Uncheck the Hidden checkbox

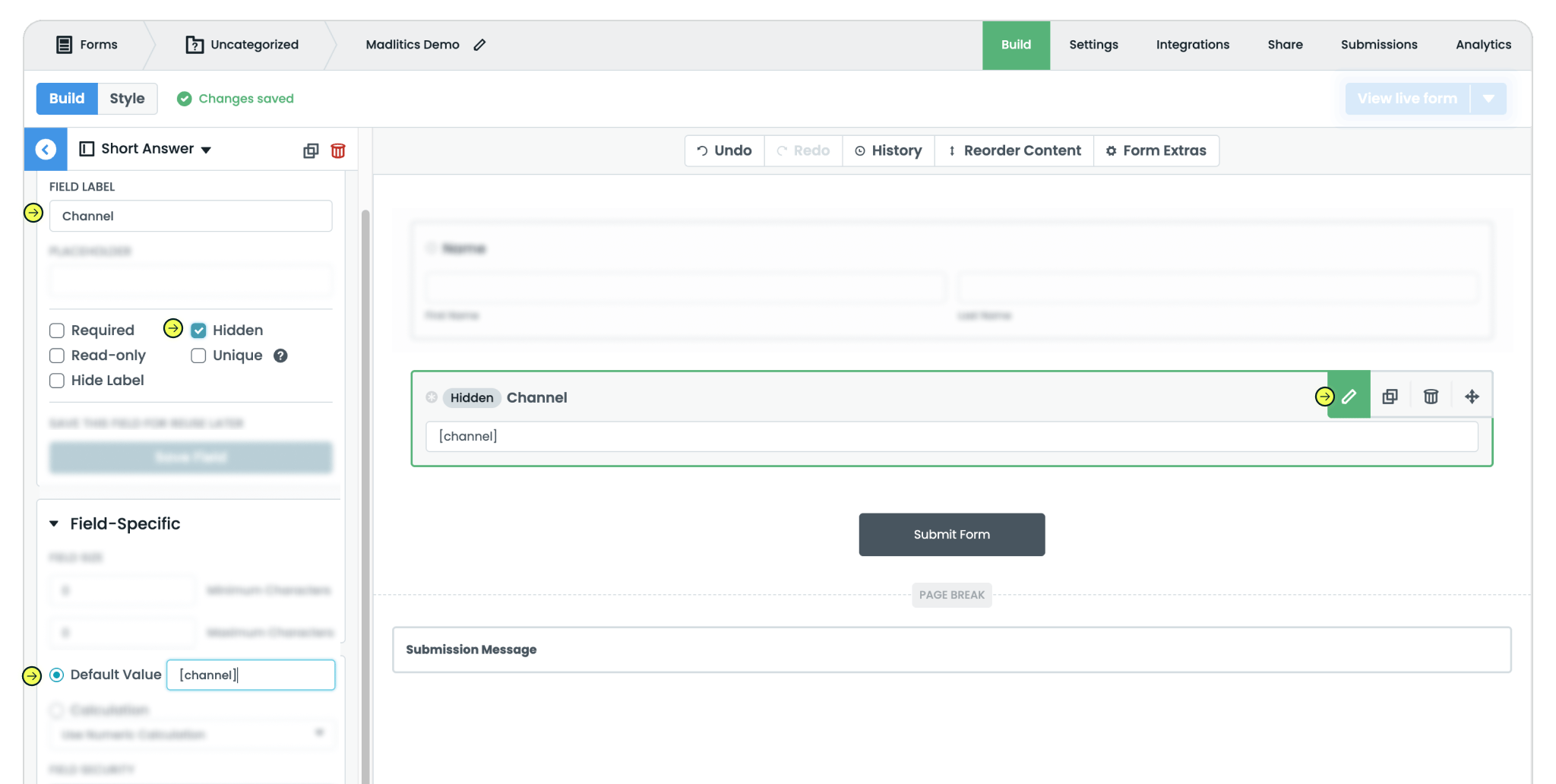(x=198, y=330)
